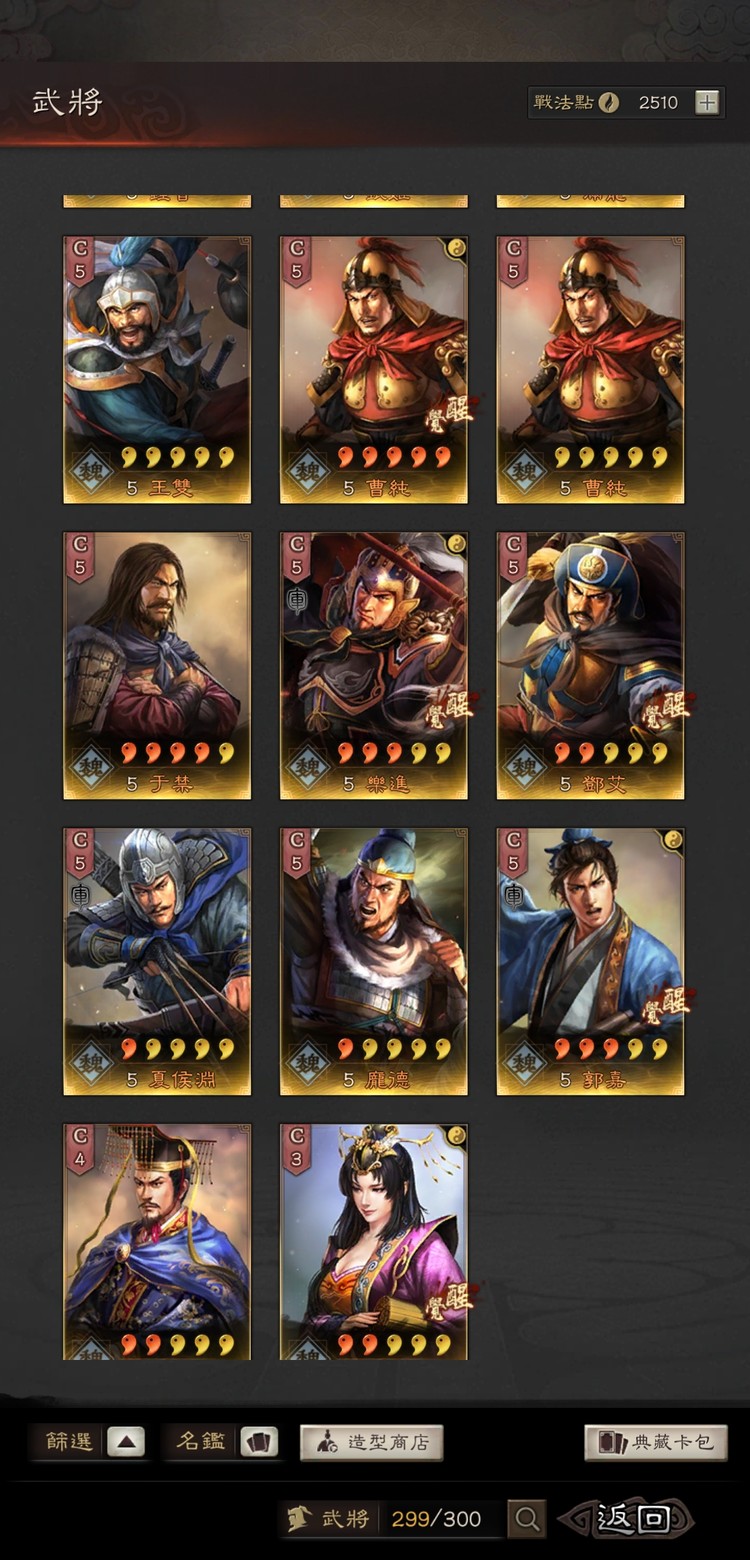Tap the chariot badge on 夏侯淵 card
This screenshot has width=750, height=1560.
[80, 894]
